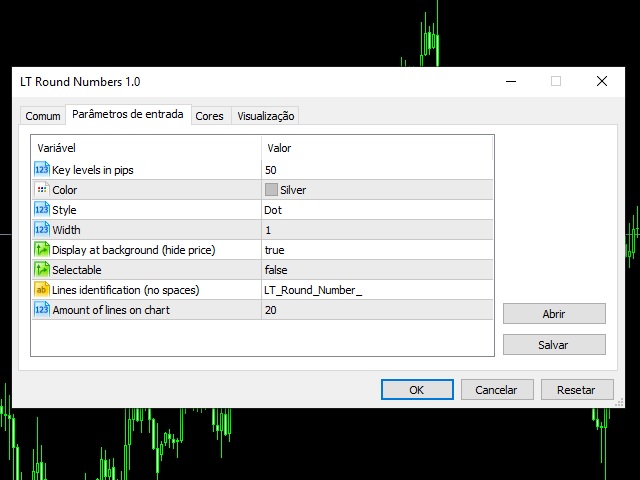Select the Selectable variable label

point(77,270)
